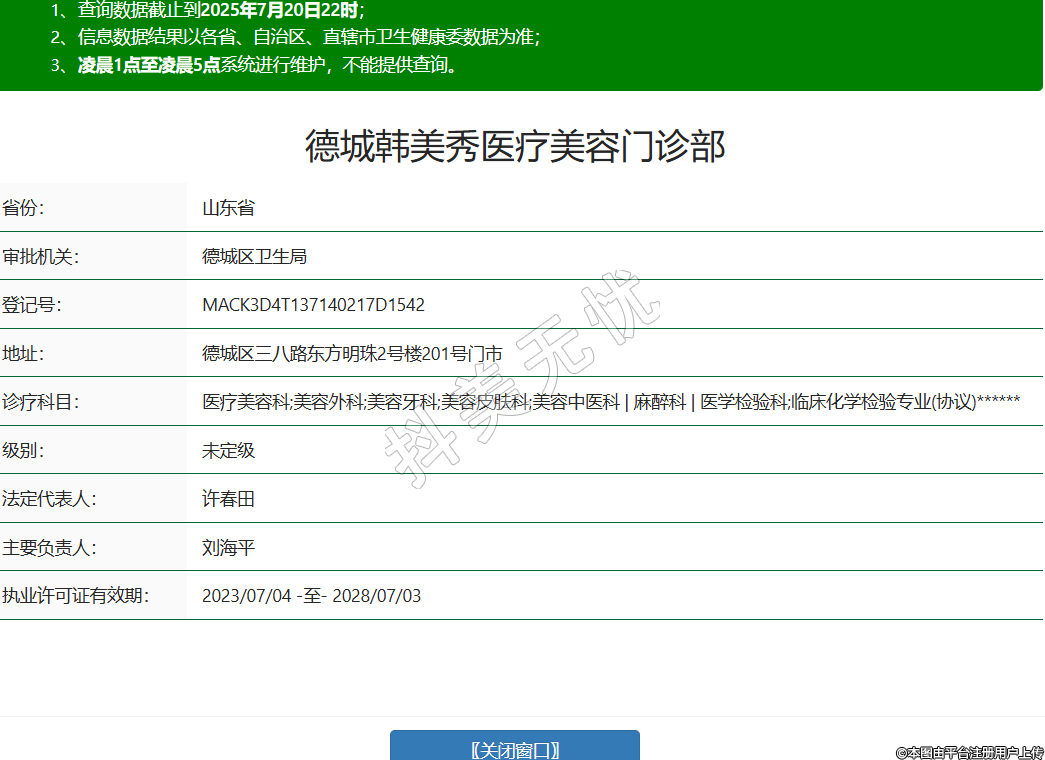Screen dimensions: 1045x760
Task: Click the 诊疗科目 departments list text
Action: click(610, 402)
